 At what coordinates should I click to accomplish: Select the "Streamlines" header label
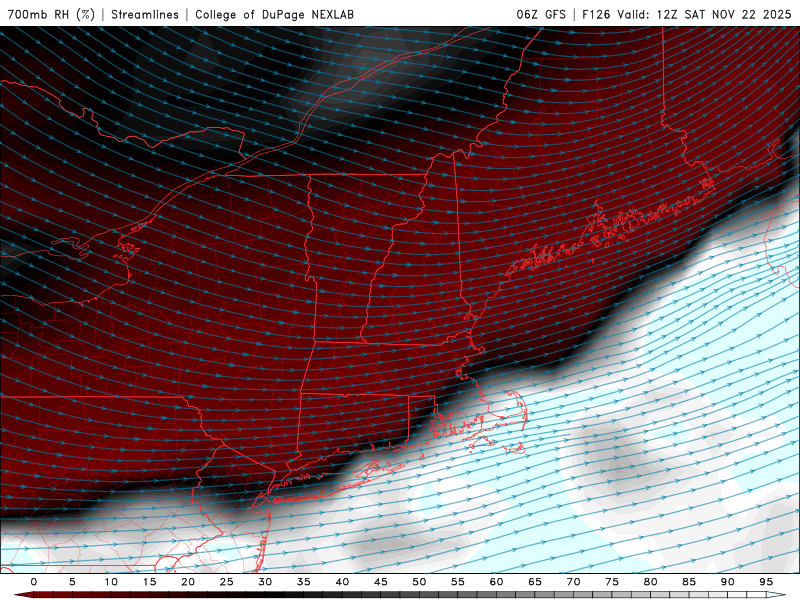145,14
